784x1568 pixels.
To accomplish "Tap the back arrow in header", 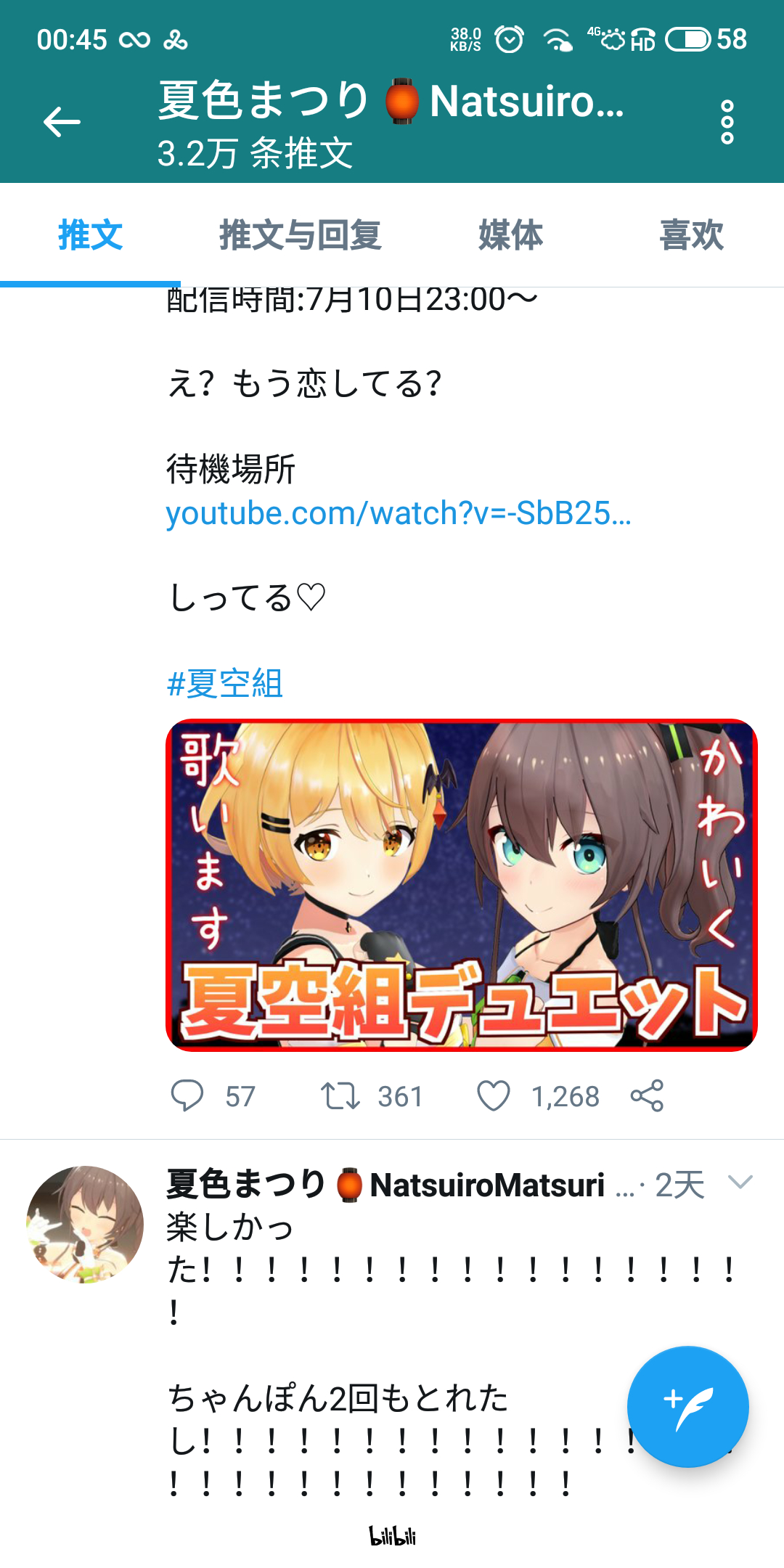I will tap(62, 122).
